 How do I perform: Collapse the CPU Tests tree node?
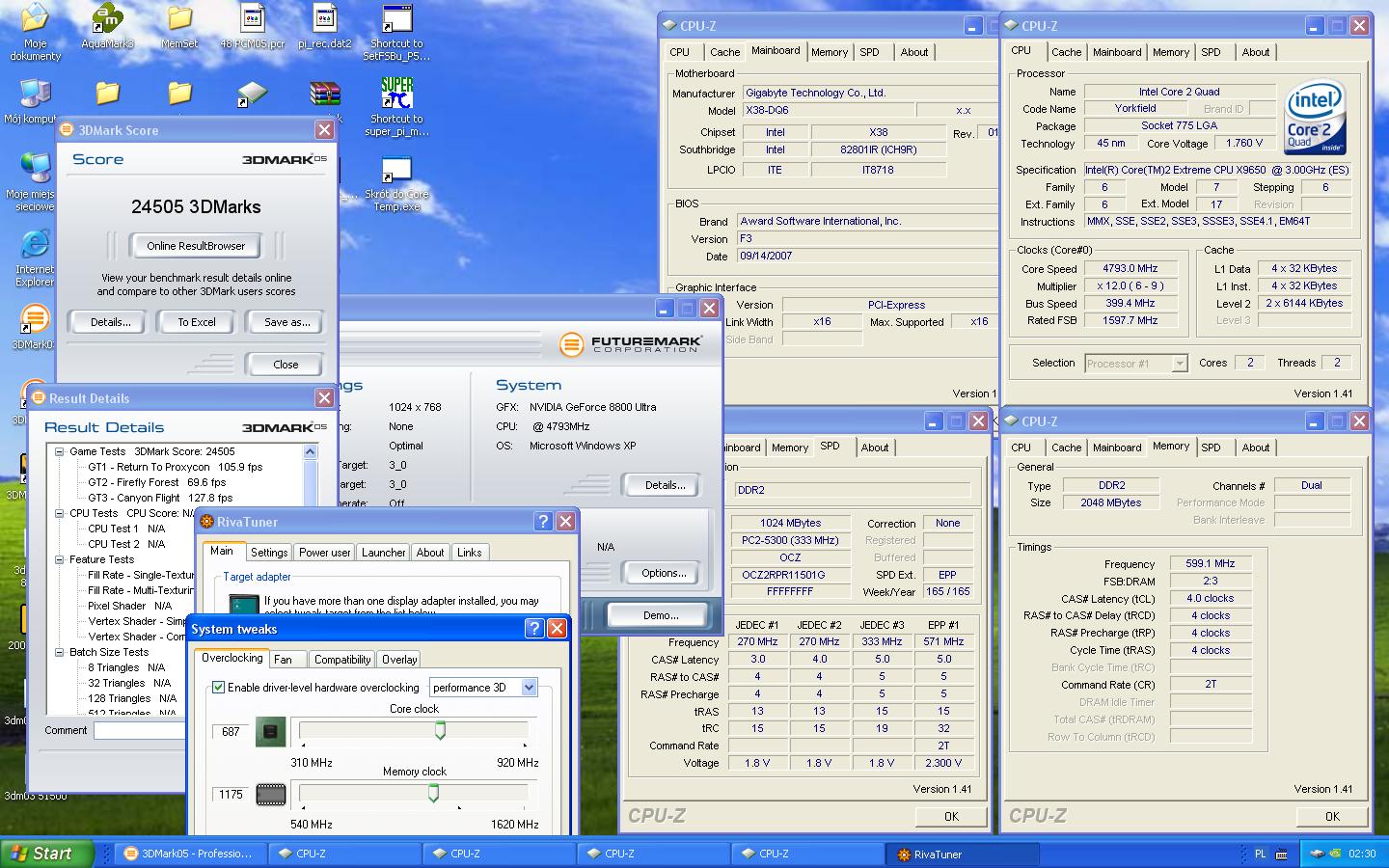coord(60,513)
